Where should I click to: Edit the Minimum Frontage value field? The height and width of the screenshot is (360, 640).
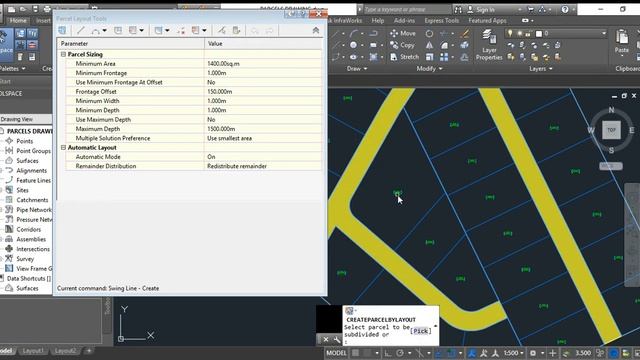click(263, 73)
